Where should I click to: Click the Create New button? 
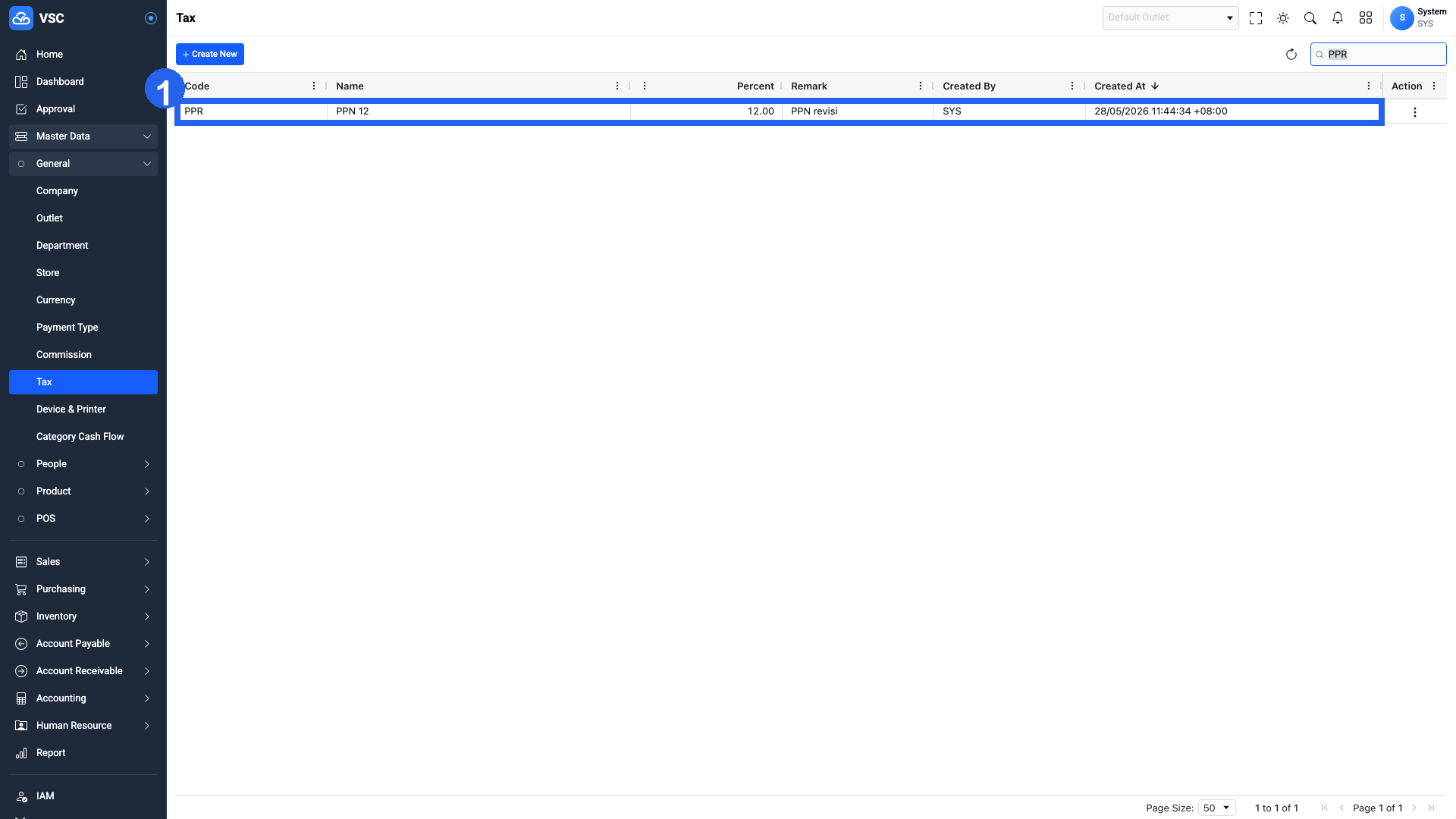coord(210,55)
